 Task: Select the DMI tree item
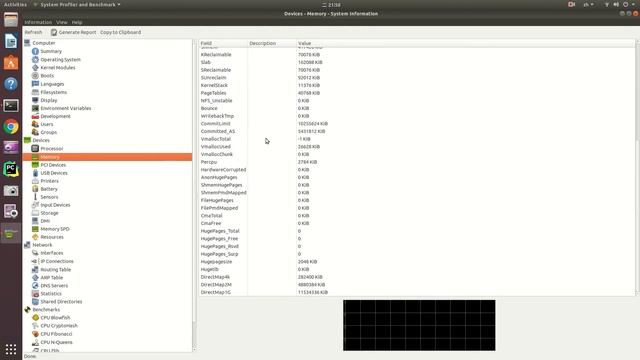(45, 221)
